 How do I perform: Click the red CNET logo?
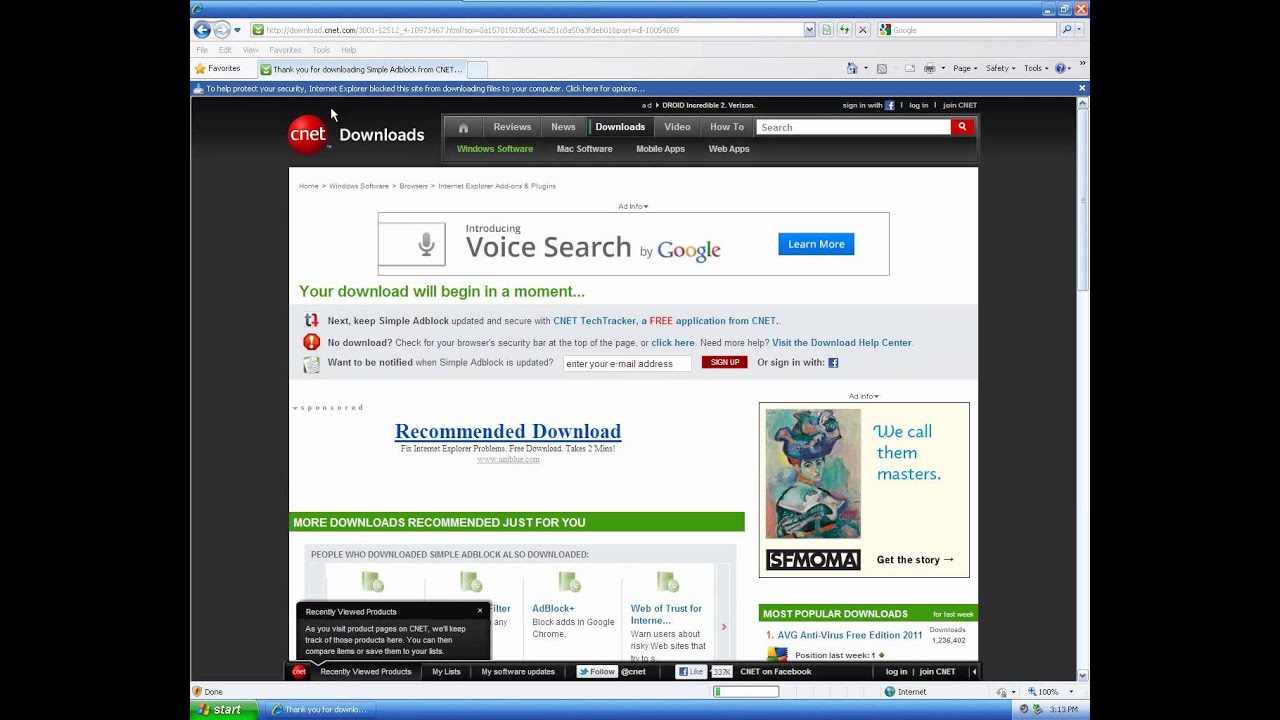click(308, 134)
